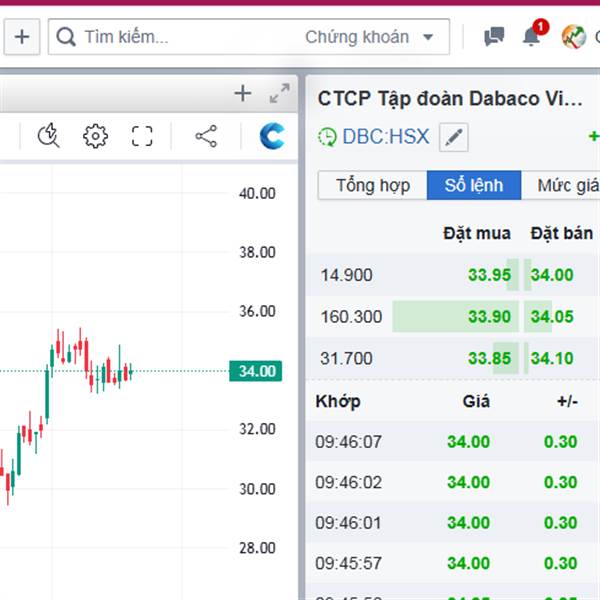The height and width of the screenshot is (600, 600).
Task: Switch to the Sổ lệnh tab
Action: click(474, 185)
